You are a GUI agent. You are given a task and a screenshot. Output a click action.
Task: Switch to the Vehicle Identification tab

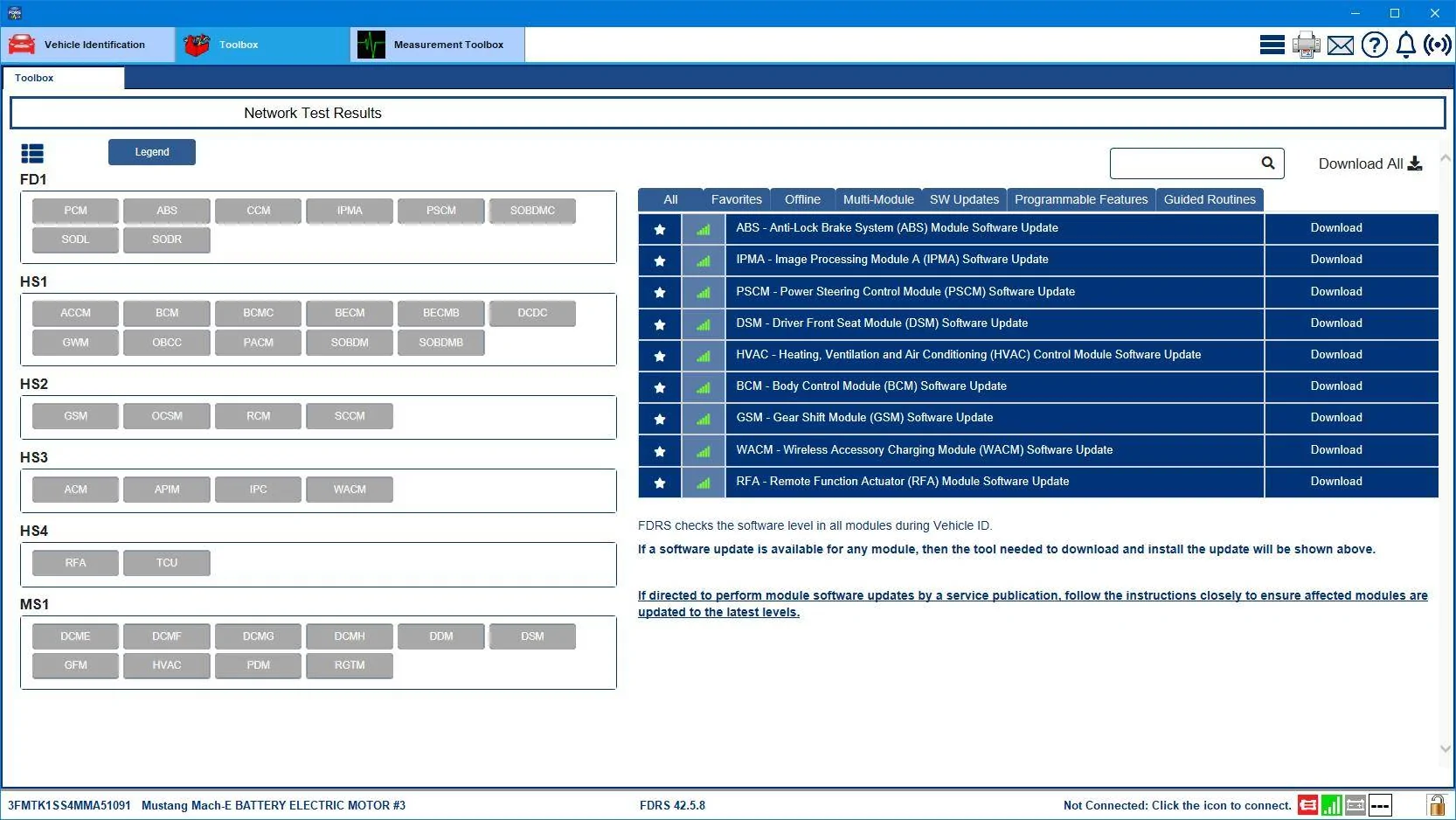click(88, 45)
